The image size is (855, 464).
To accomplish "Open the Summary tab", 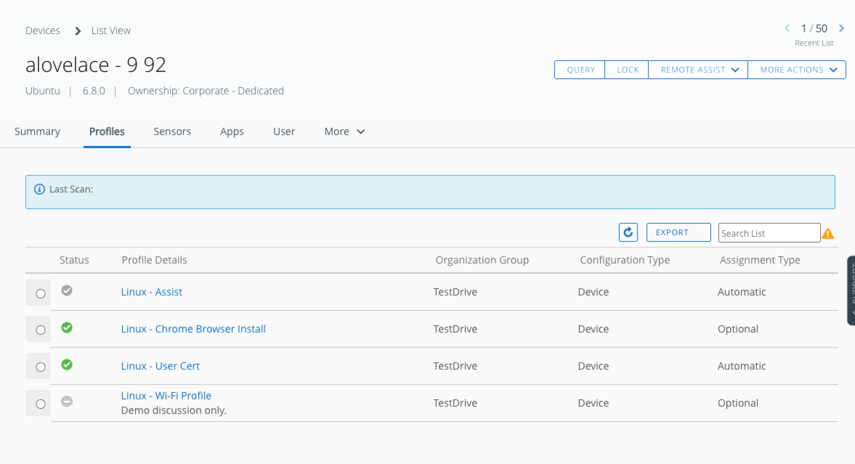I will tap(37, 132).
